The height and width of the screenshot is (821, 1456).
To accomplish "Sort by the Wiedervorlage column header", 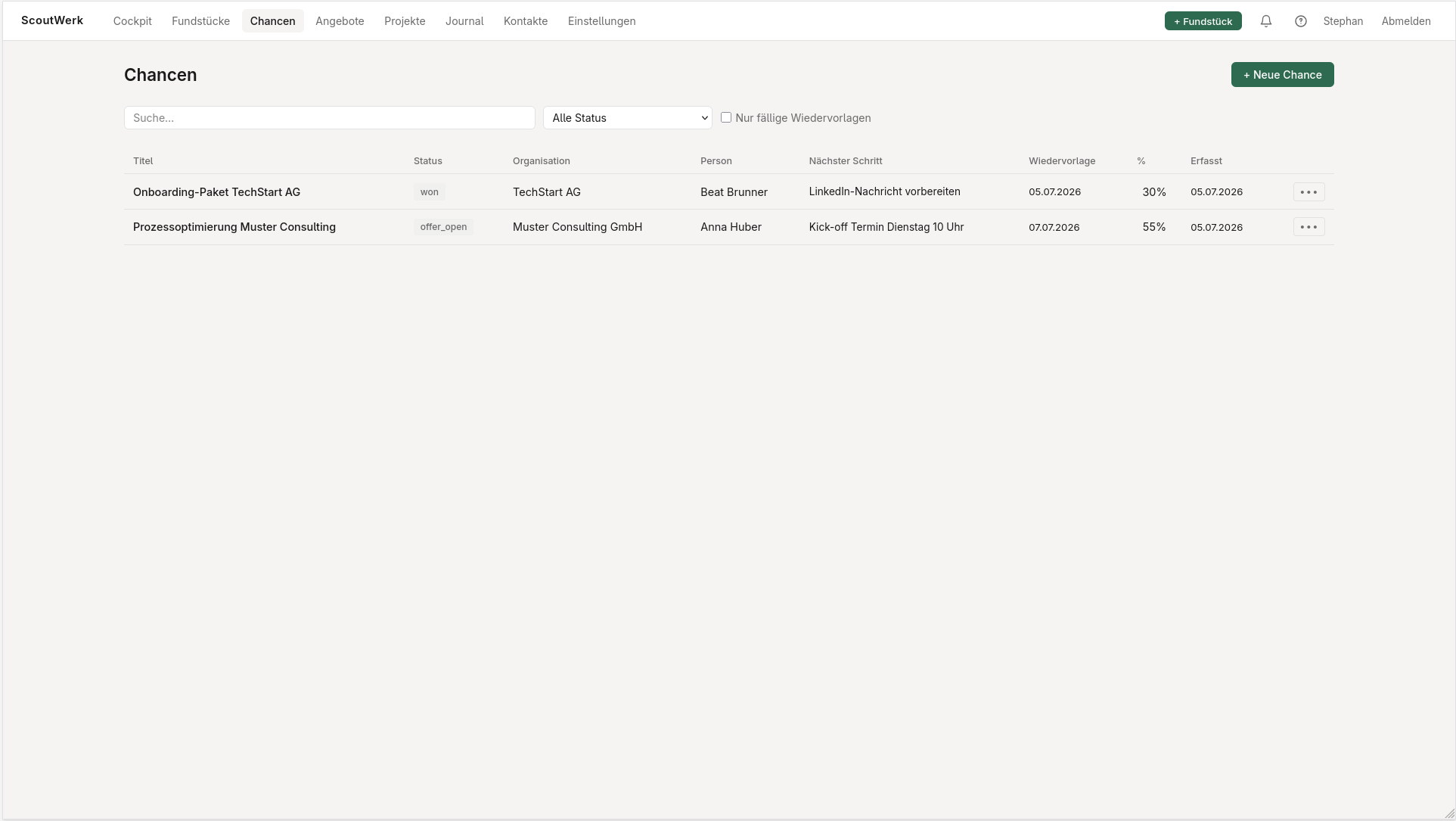I will (x=1062, y=161).
